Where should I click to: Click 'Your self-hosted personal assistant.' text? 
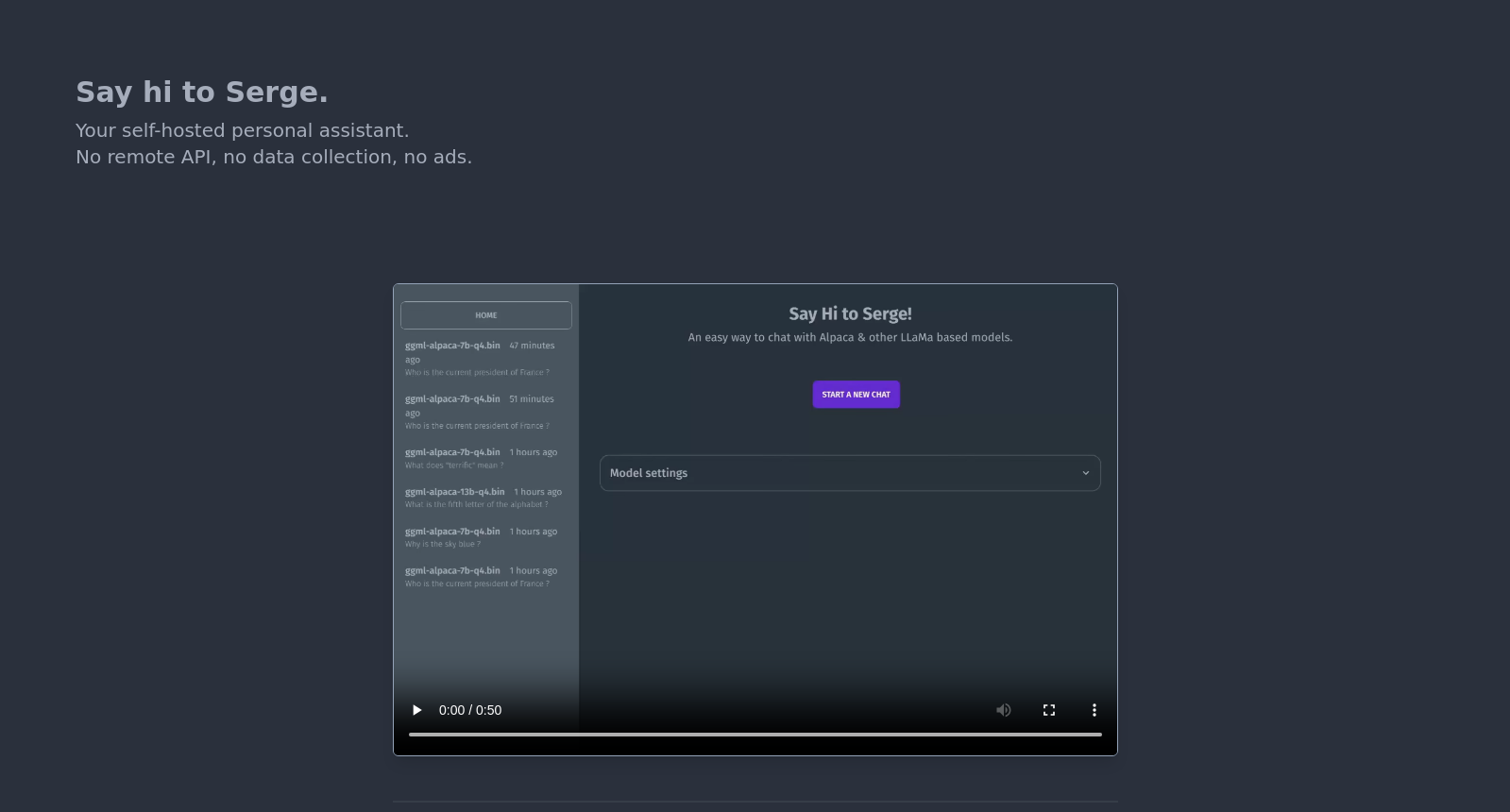point(243,130)
